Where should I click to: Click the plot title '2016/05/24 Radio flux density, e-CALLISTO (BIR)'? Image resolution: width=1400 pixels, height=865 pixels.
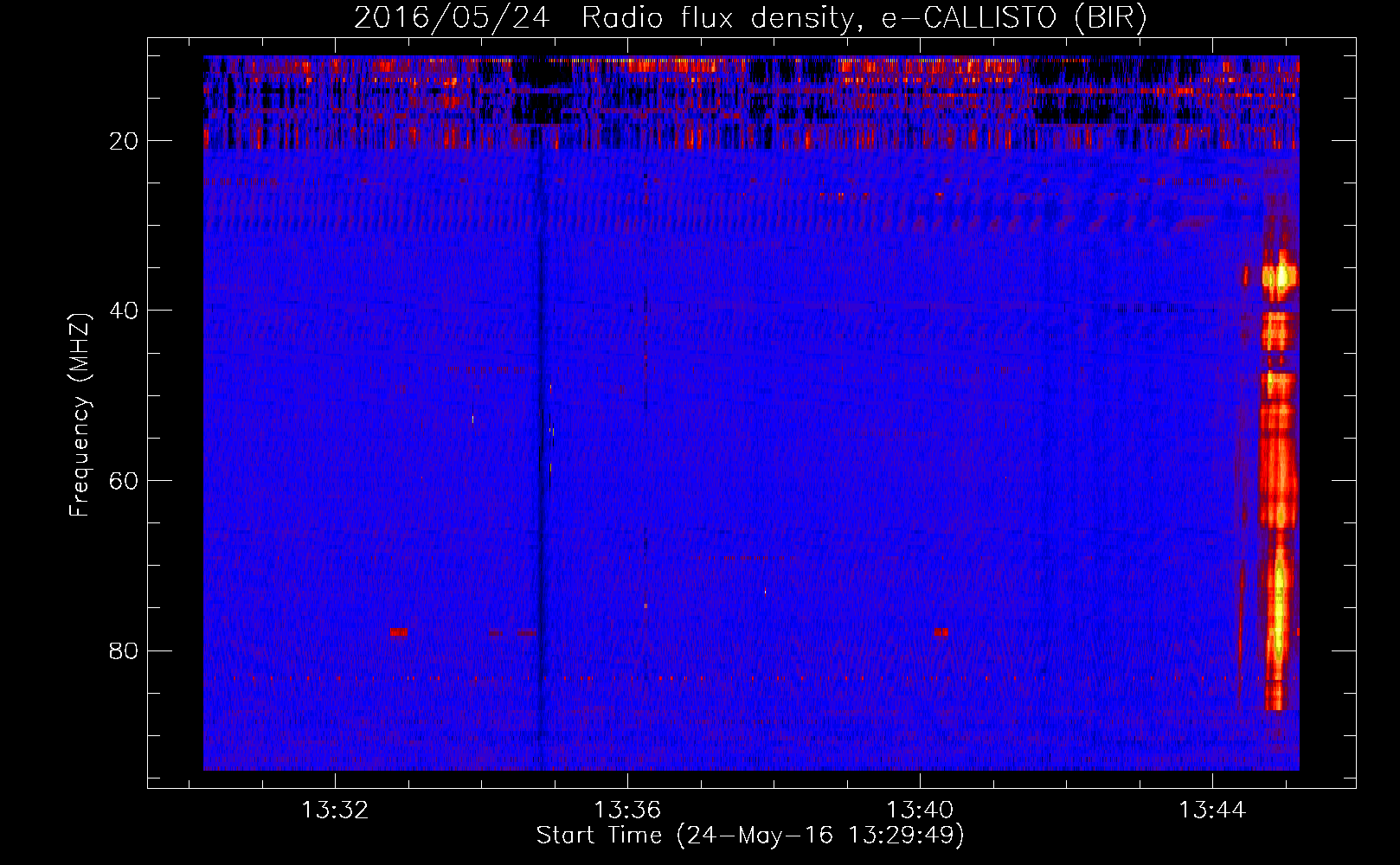point(750,17)
